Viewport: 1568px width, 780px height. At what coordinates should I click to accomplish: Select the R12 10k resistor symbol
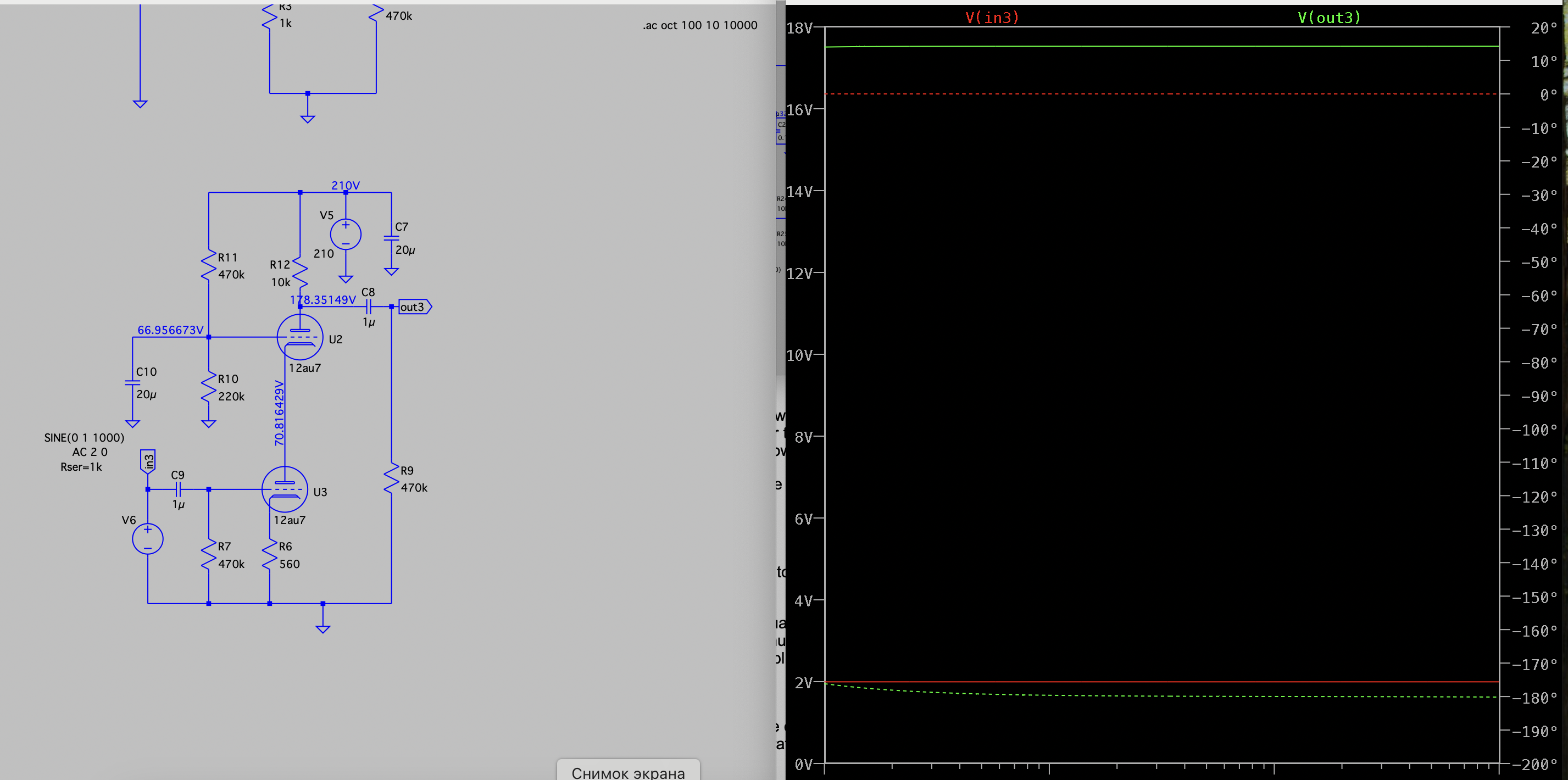click(300, 272)
